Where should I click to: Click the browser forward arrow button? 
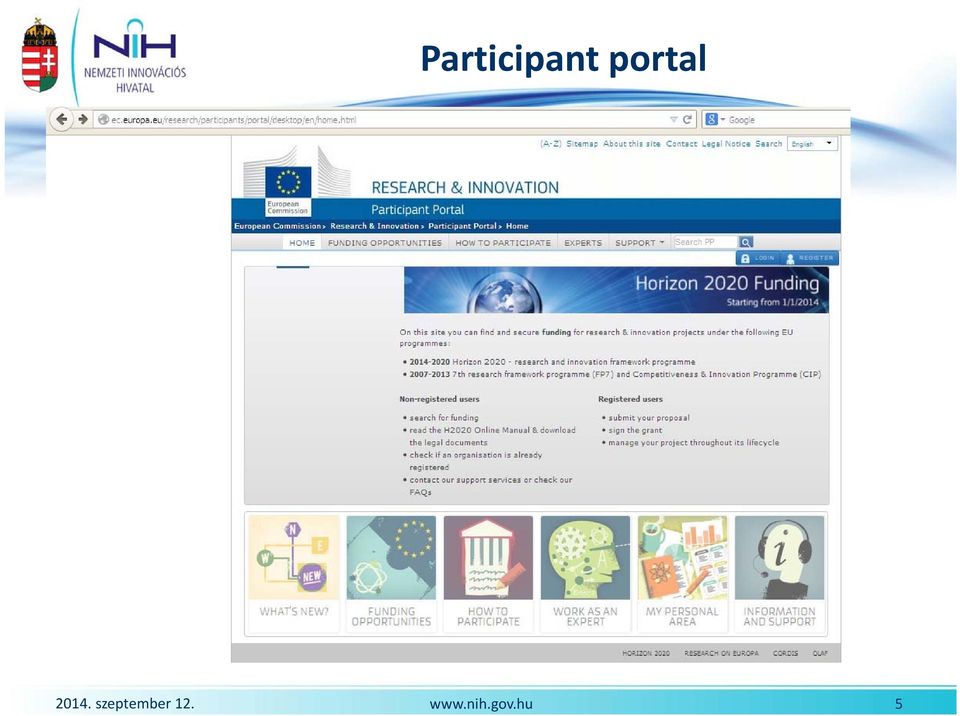click(x=83, y=119)
